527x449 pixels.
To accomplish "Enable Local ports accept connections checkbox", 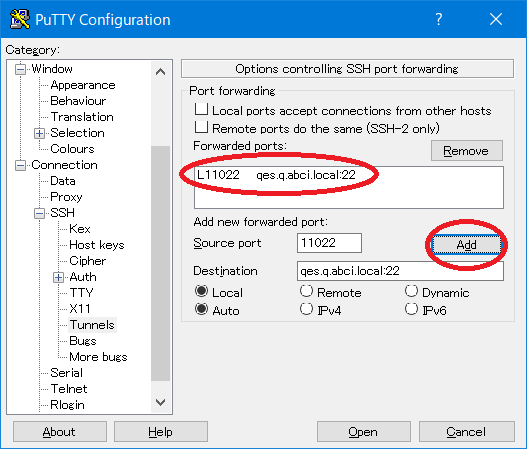I will coord(201,109).
